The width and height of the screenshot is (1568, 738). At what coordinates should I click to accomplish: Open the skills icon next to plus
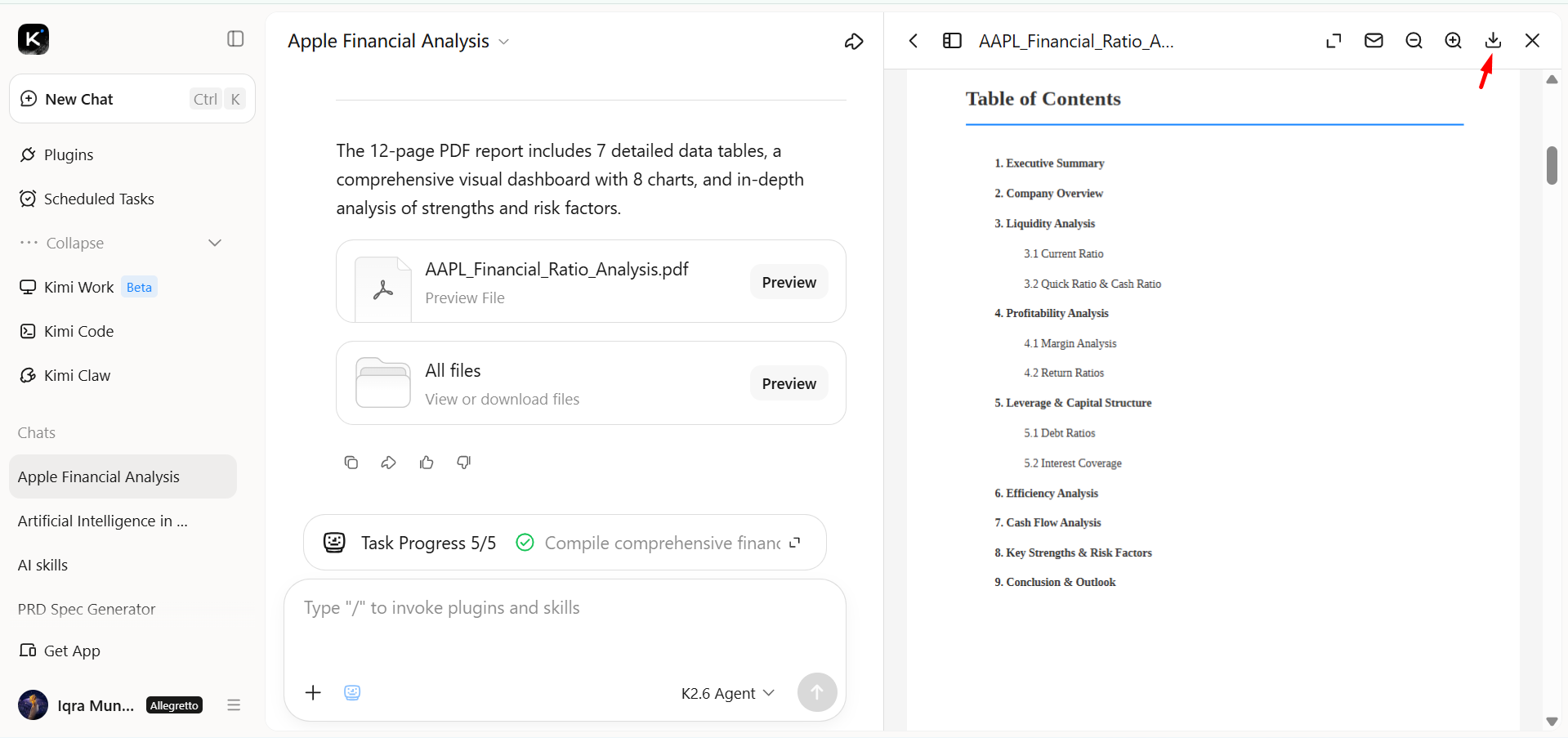click(x=352, y=693)
